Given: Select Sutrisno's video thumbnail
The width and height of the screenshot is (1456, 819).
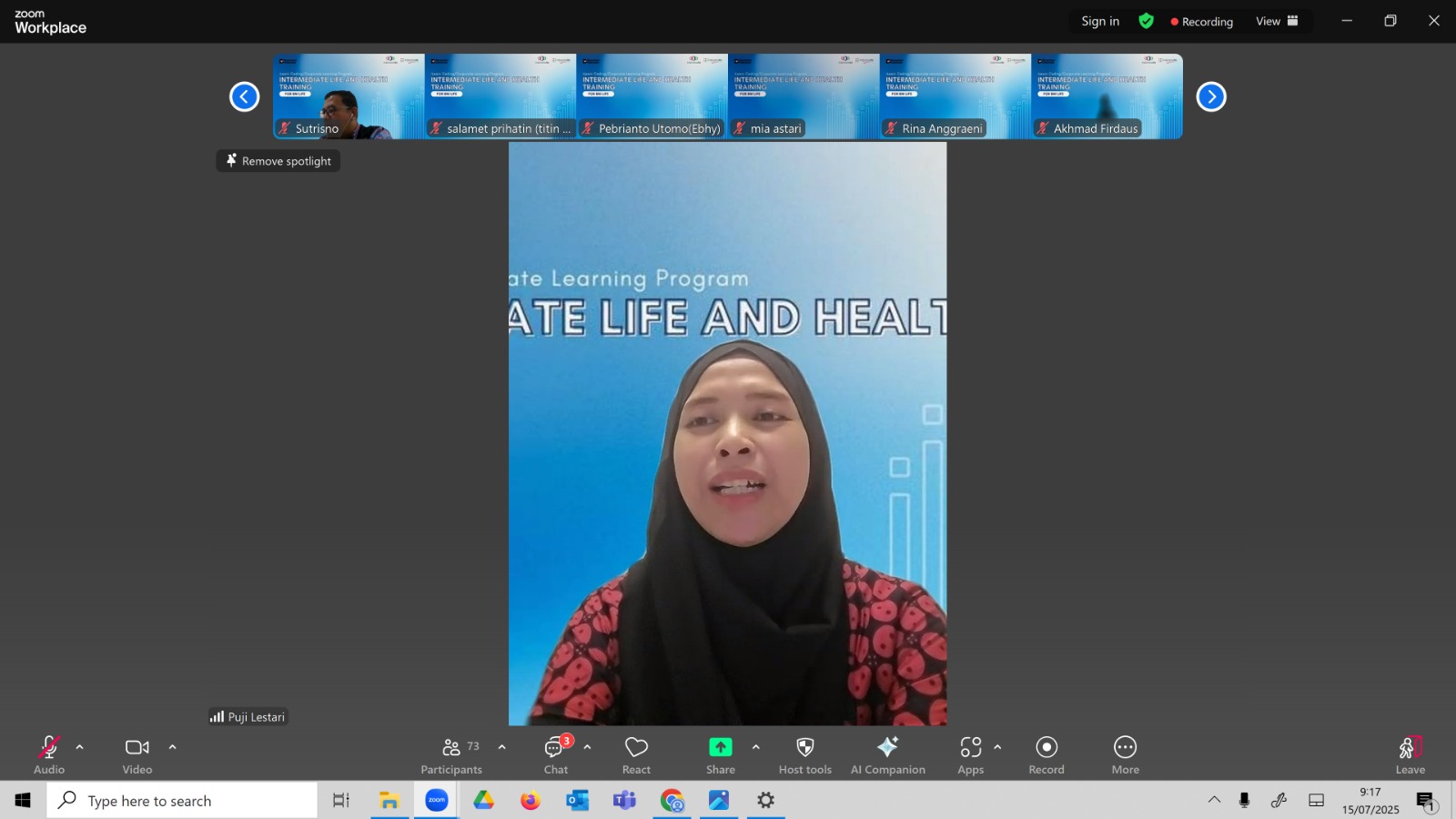Looking at the screenshot, I should click(349, 96).
